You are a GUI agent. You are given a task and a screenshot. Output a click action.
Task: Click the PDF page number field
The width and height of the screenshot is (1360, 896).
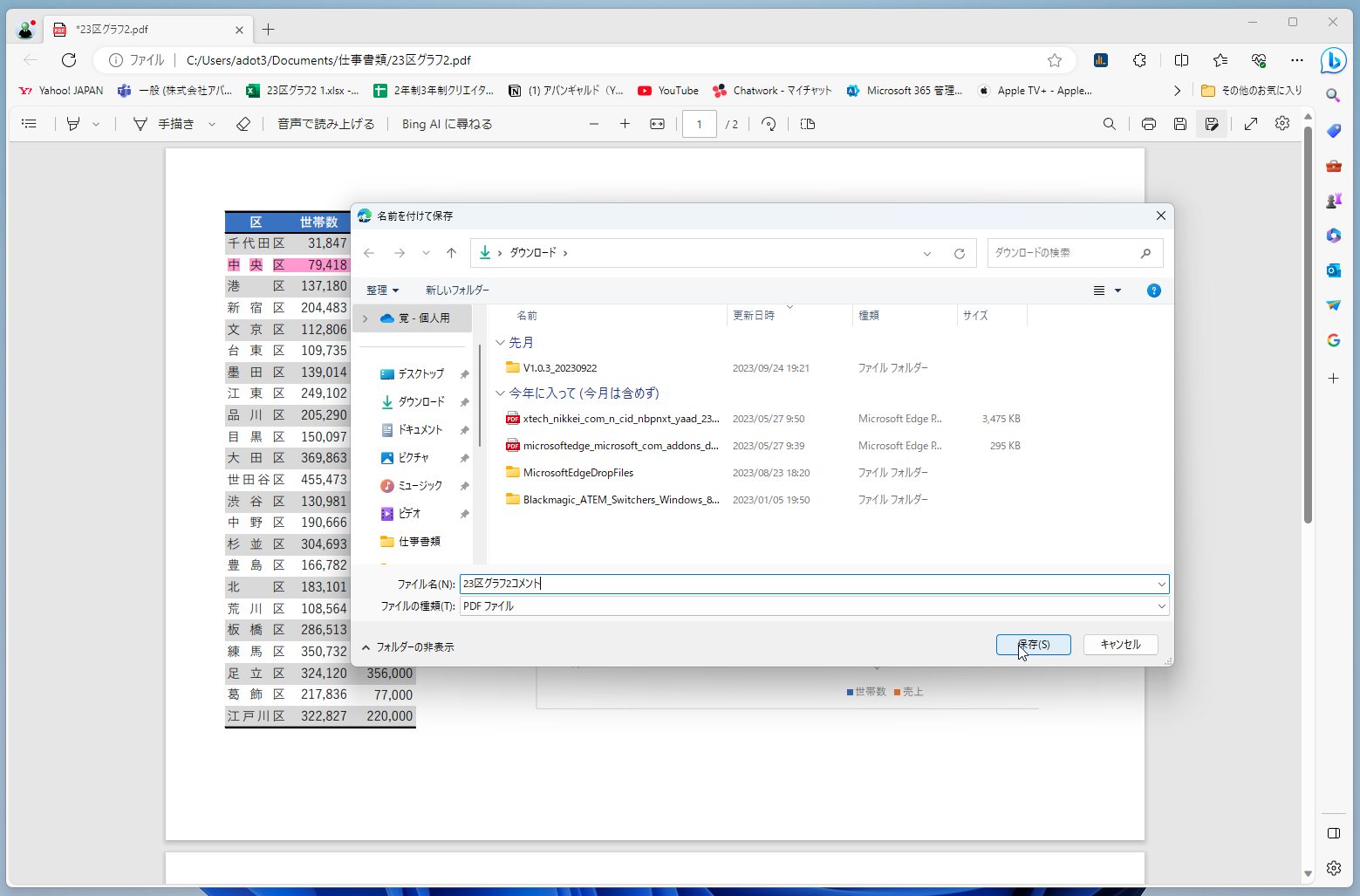point(699,124)
